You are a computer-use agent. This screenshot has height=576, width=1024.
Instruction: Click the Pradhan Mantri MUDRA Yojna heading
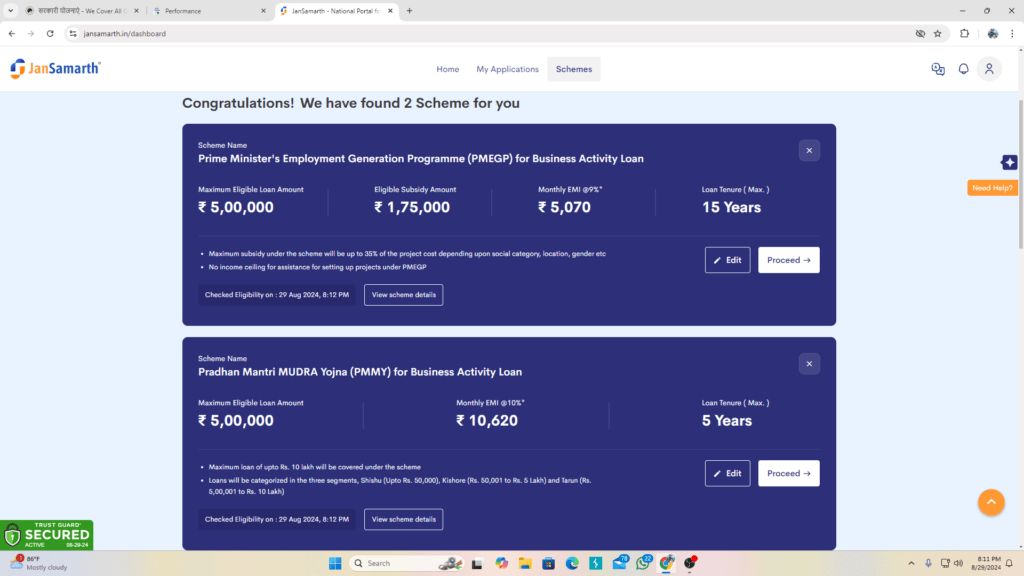360,372
